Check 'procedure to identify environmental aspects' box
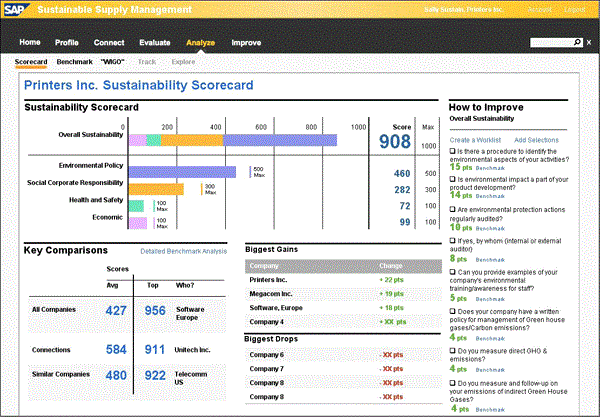The image size is (600, 417). (x=453, y=151)
